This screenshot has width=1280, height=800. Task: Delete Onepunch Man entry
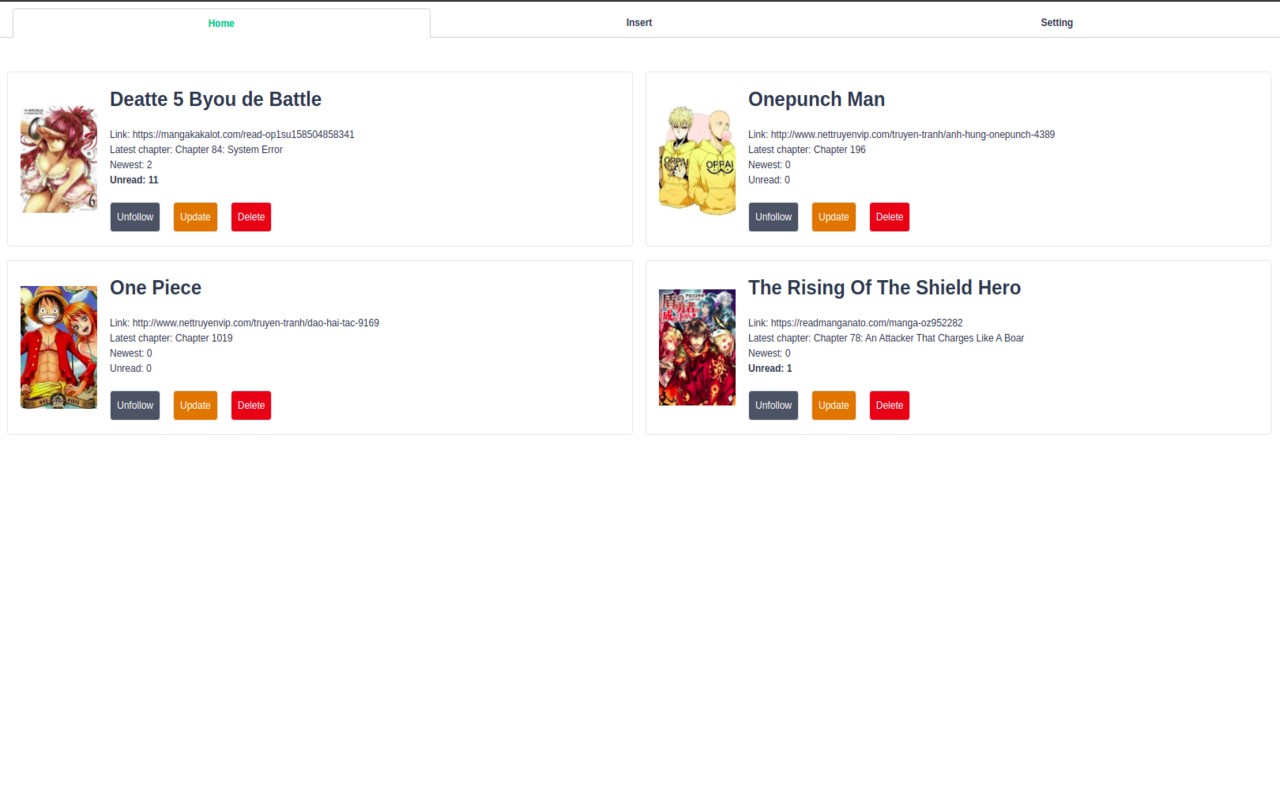coord(889,217)
